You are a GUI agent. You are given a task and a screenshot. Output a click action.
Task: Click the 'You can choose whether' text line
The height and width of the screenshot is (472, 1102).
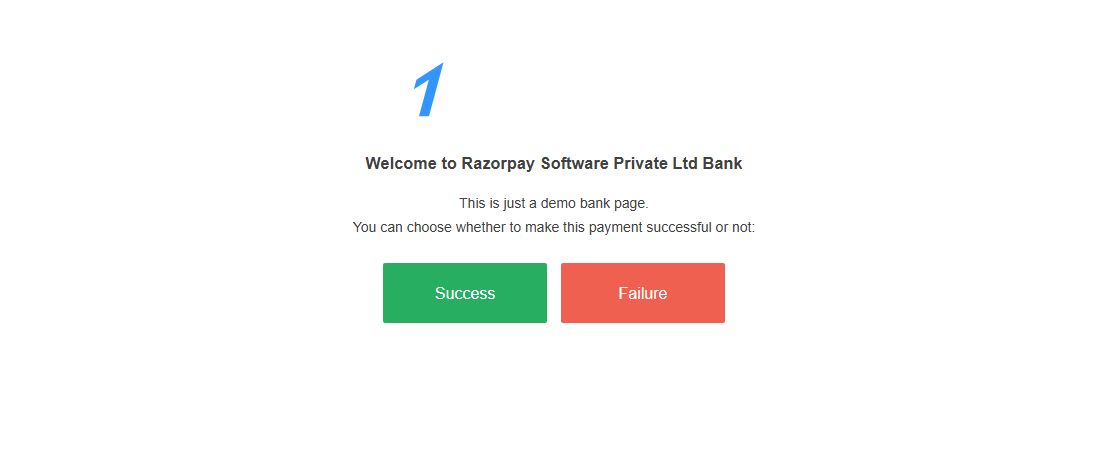click(553, 227)
